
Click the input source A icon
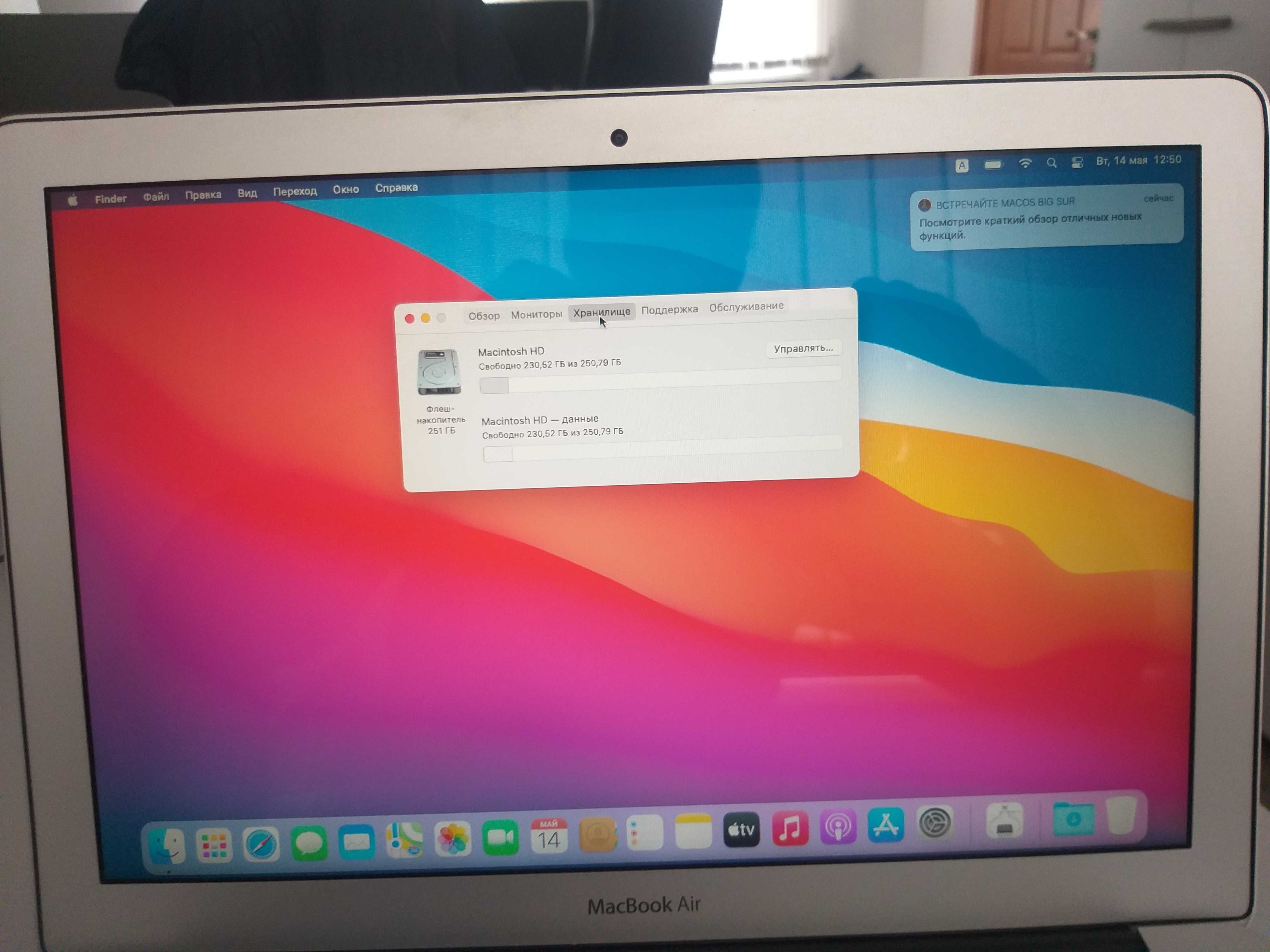[962, 166]
